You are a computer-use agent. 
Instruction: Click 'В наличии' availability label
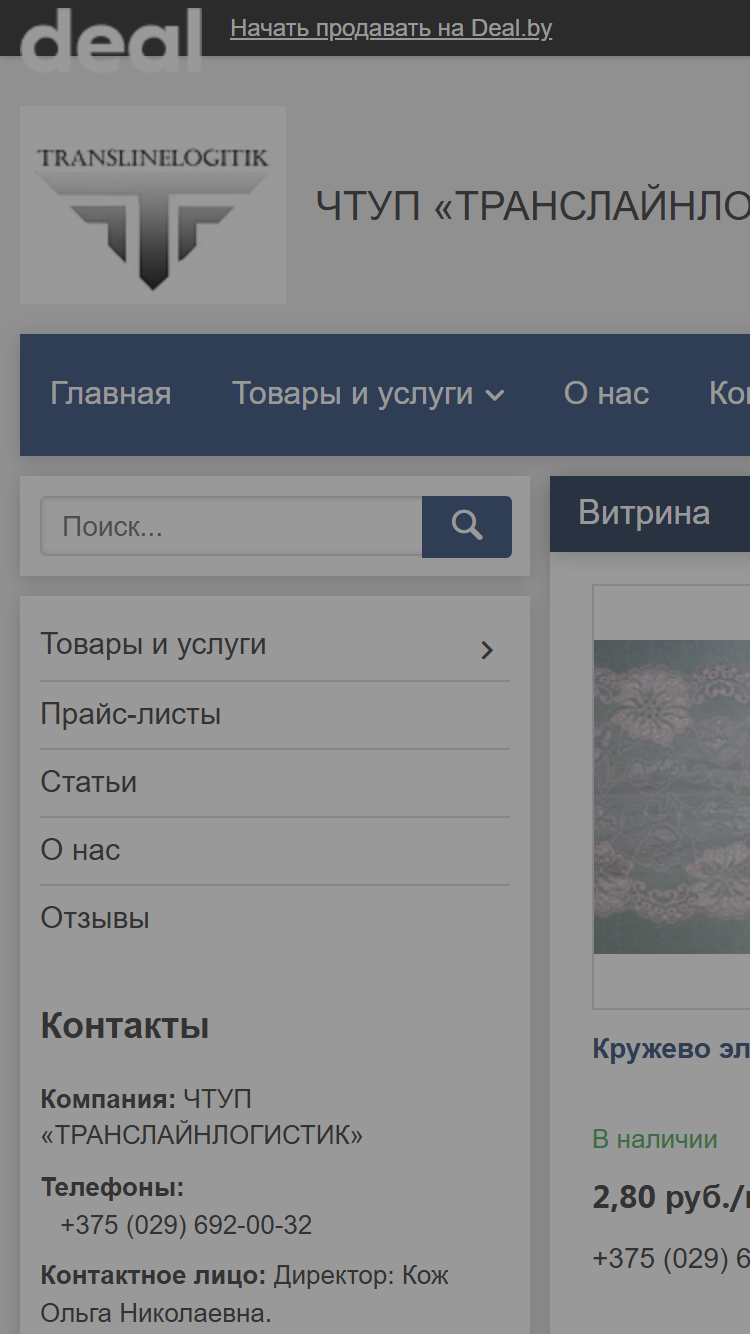click(655, 1139)
